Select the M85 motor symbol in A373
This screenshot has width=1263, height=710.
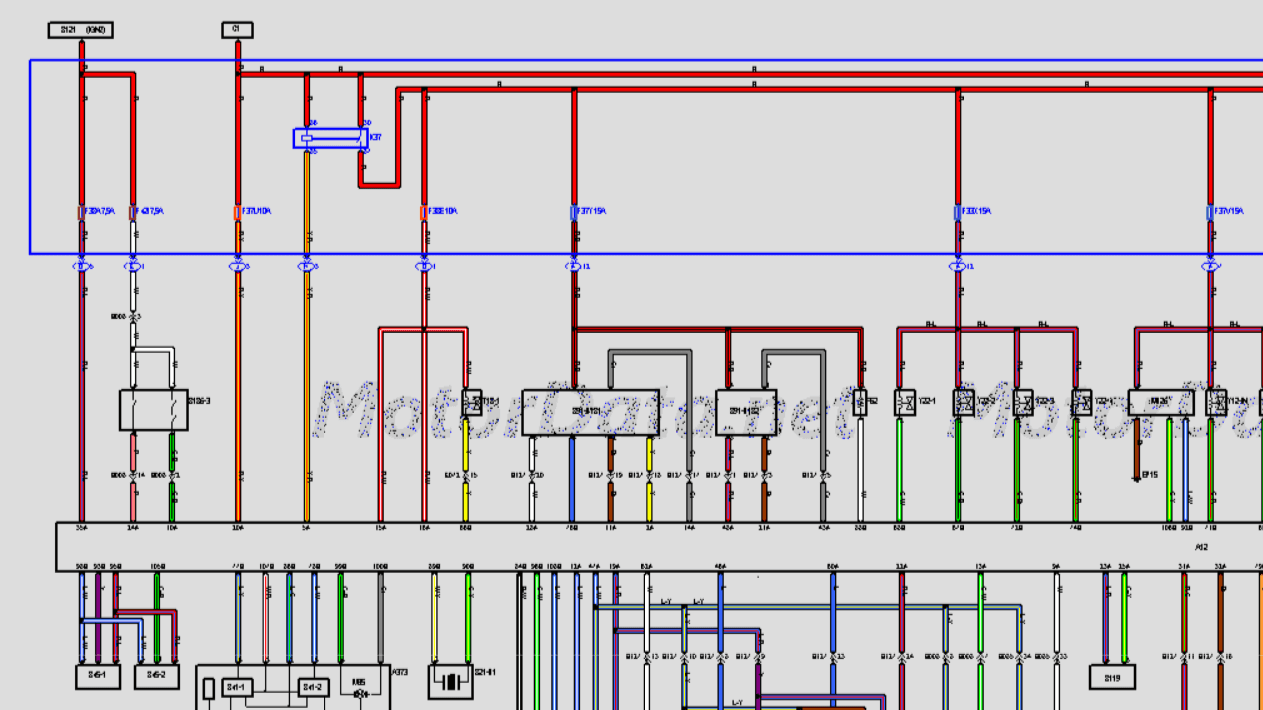(x=360, y=688)
